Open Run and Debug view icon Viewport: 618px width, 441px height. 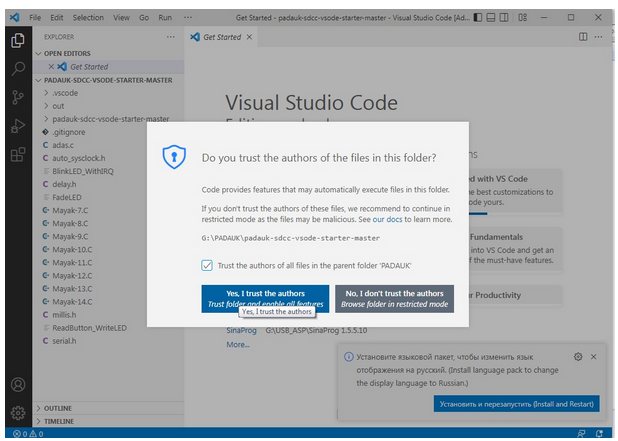(x=17, y=127)
